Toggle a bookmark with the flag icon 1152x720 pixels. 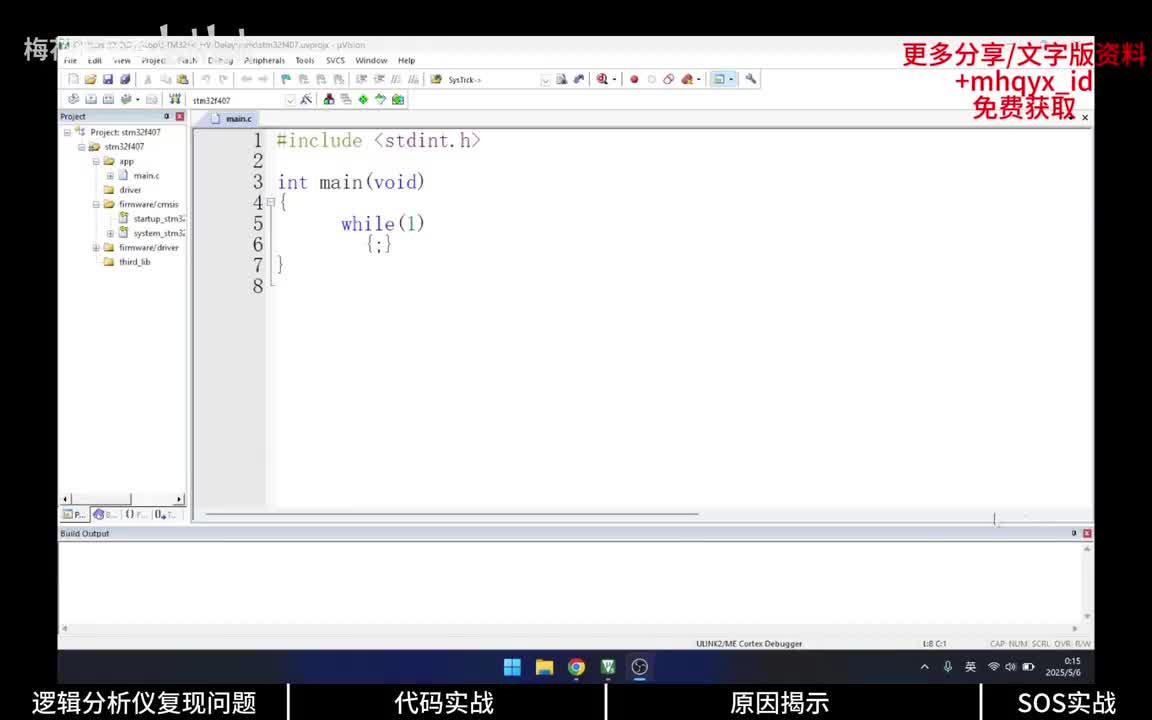click(286, 79)
